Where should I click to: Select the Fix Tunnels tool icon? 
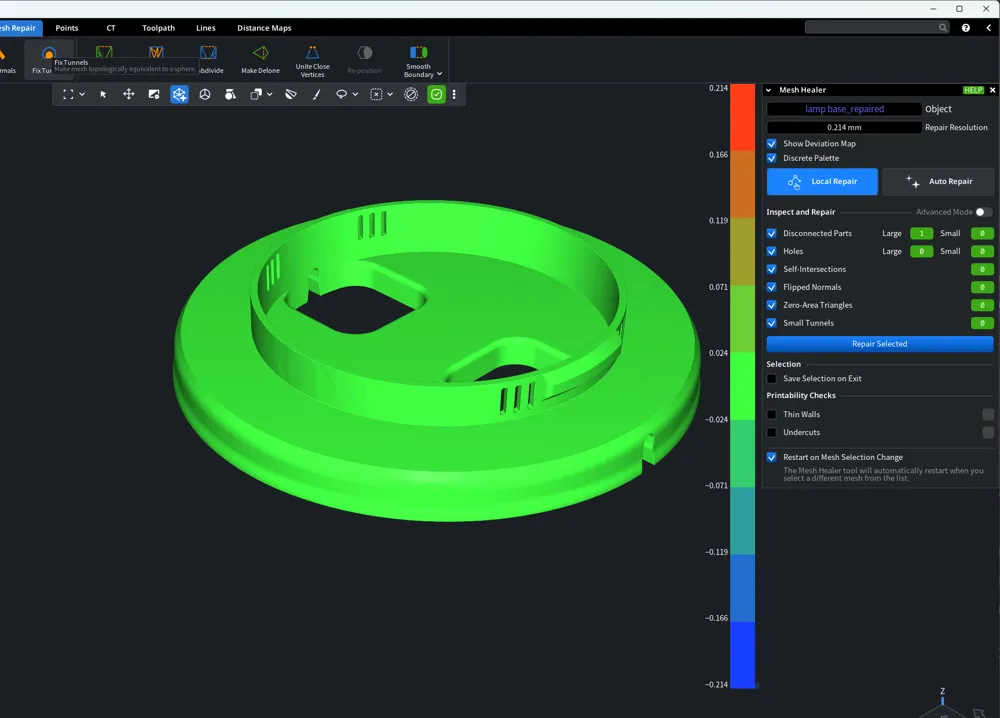click(x=48, y=54)
